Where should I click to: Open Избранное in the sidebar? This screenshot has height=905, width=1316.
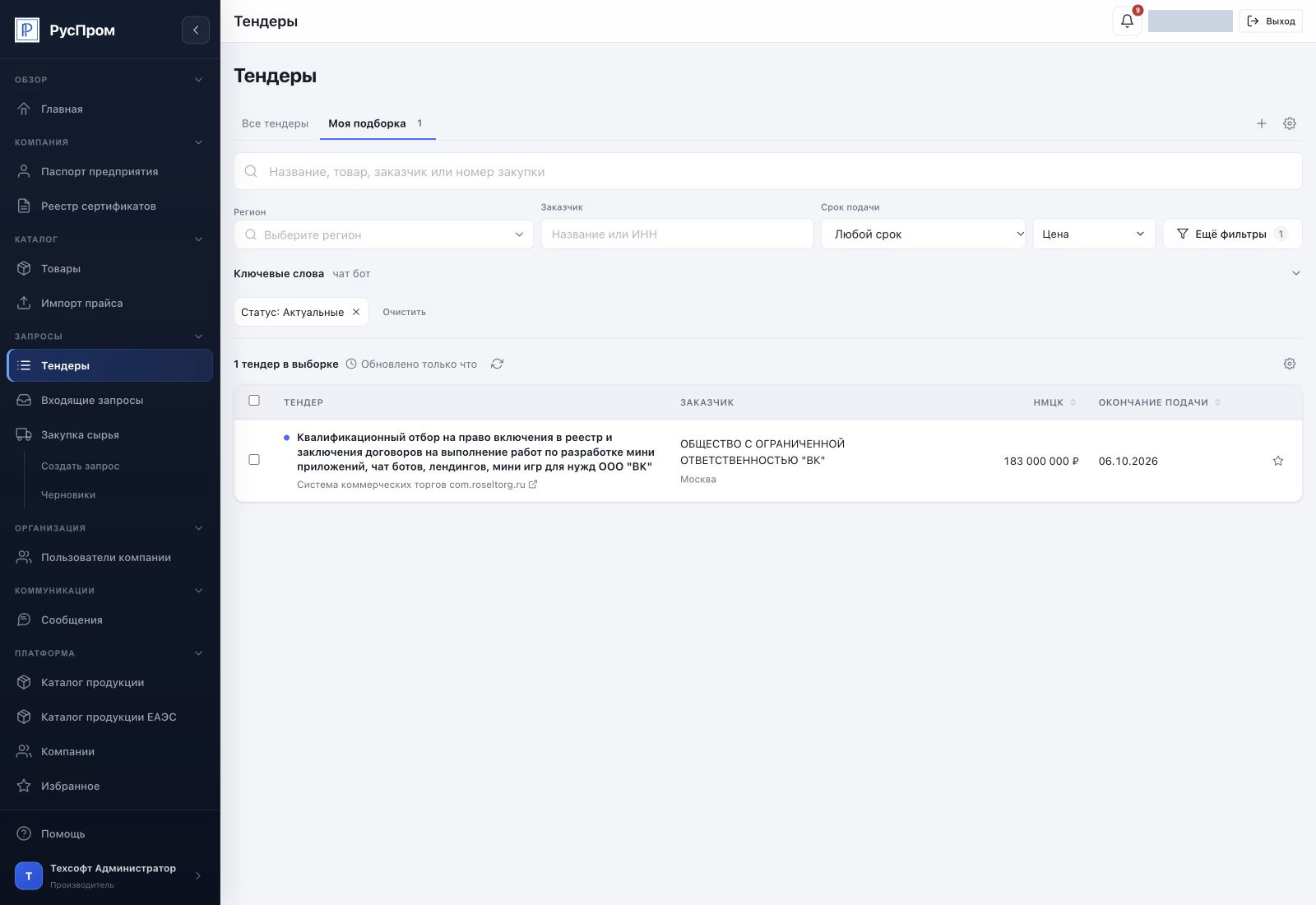(110, 786)
